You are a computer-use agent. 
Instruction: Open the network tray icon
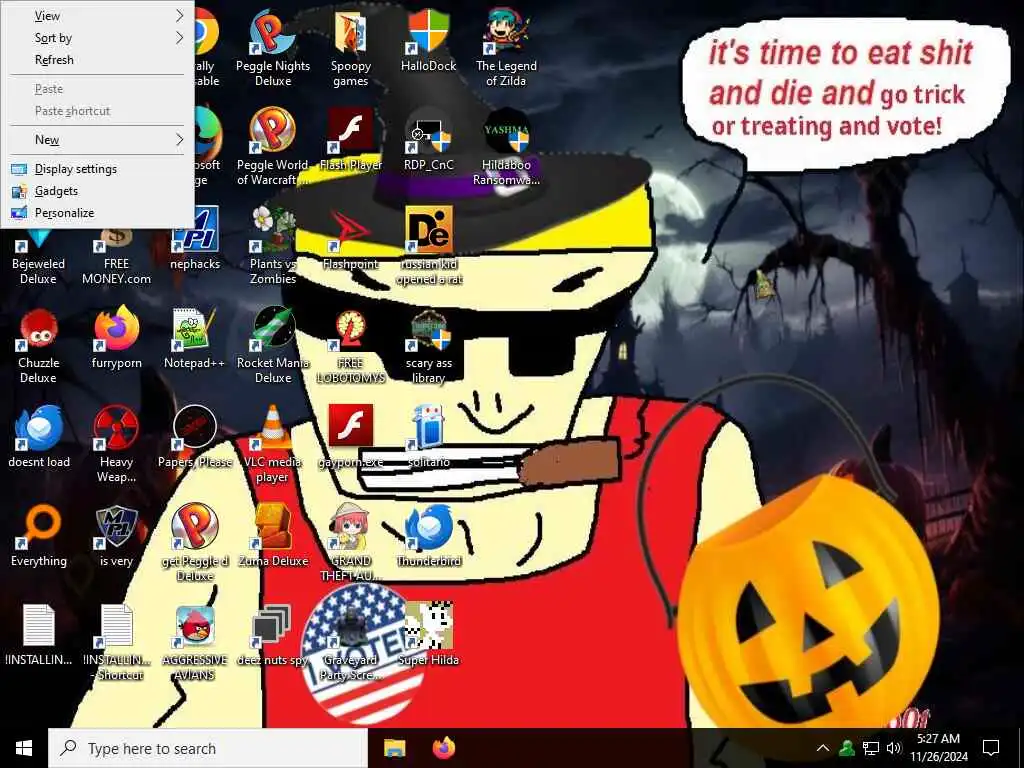pos(871,748)
